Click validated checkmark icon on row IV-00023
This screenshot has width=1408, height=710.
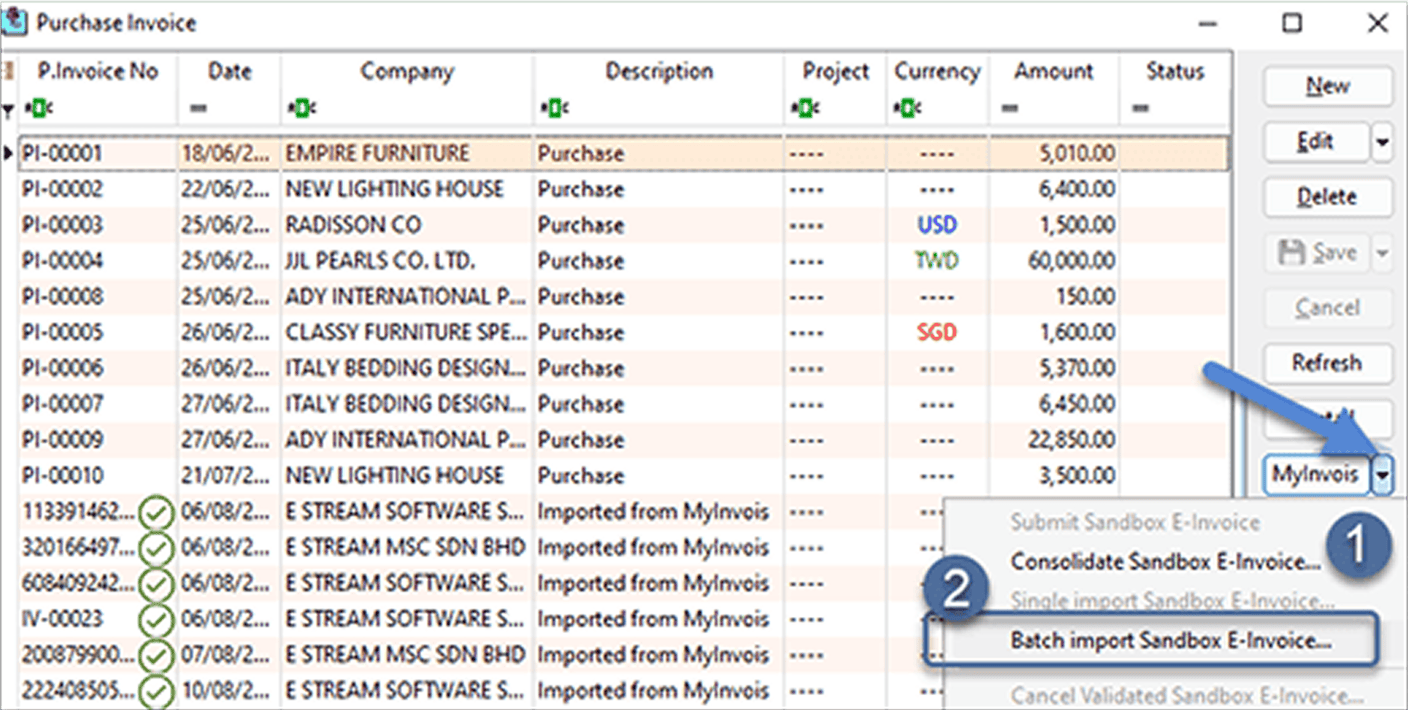point(157,621)
